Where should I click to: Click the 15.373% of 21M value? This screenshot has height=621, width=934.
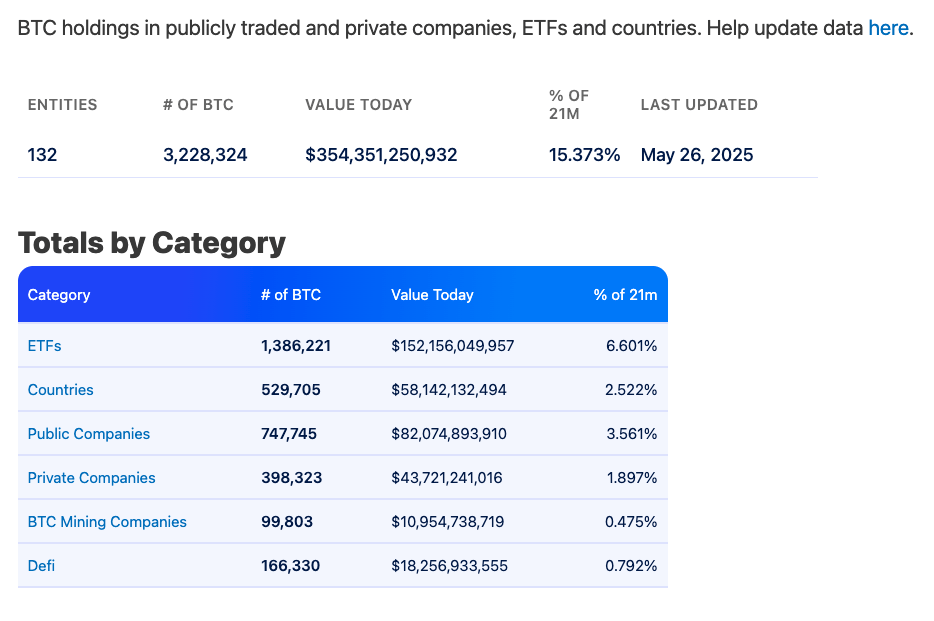584,155
